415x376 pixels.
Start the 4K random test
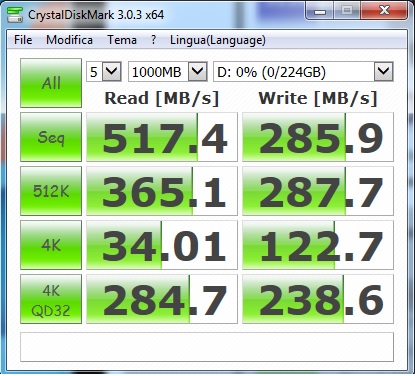51,245
